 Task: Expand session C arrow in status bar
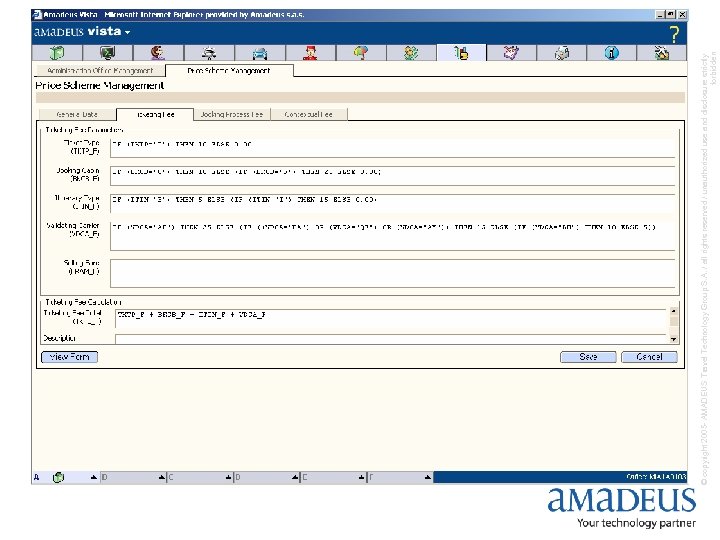[x=228, y=478]
